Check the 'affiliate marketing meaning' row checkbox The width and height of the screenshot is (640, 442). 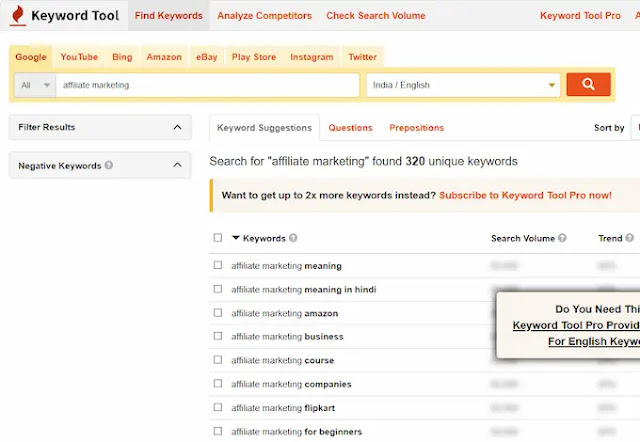(218, 265)
